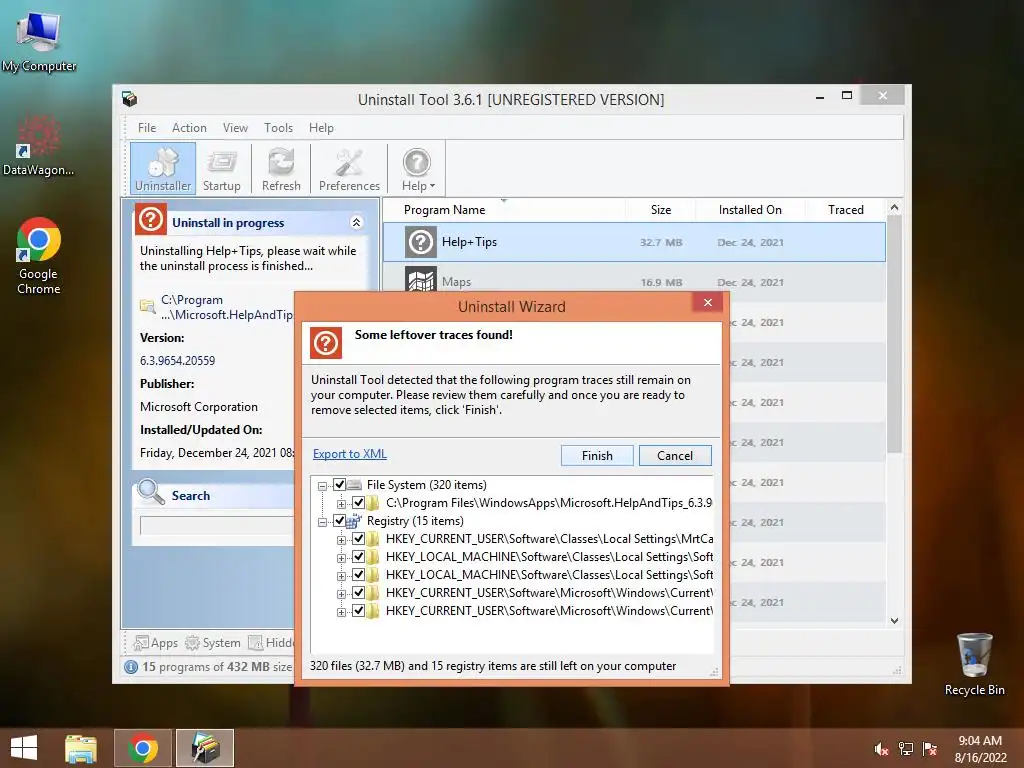Image resolution: width=1024 pixels, height=768 pixels.
Task: Uncheck the C:\Program Files\WindowsApps checkbox
Action: (x=359, y=502)
